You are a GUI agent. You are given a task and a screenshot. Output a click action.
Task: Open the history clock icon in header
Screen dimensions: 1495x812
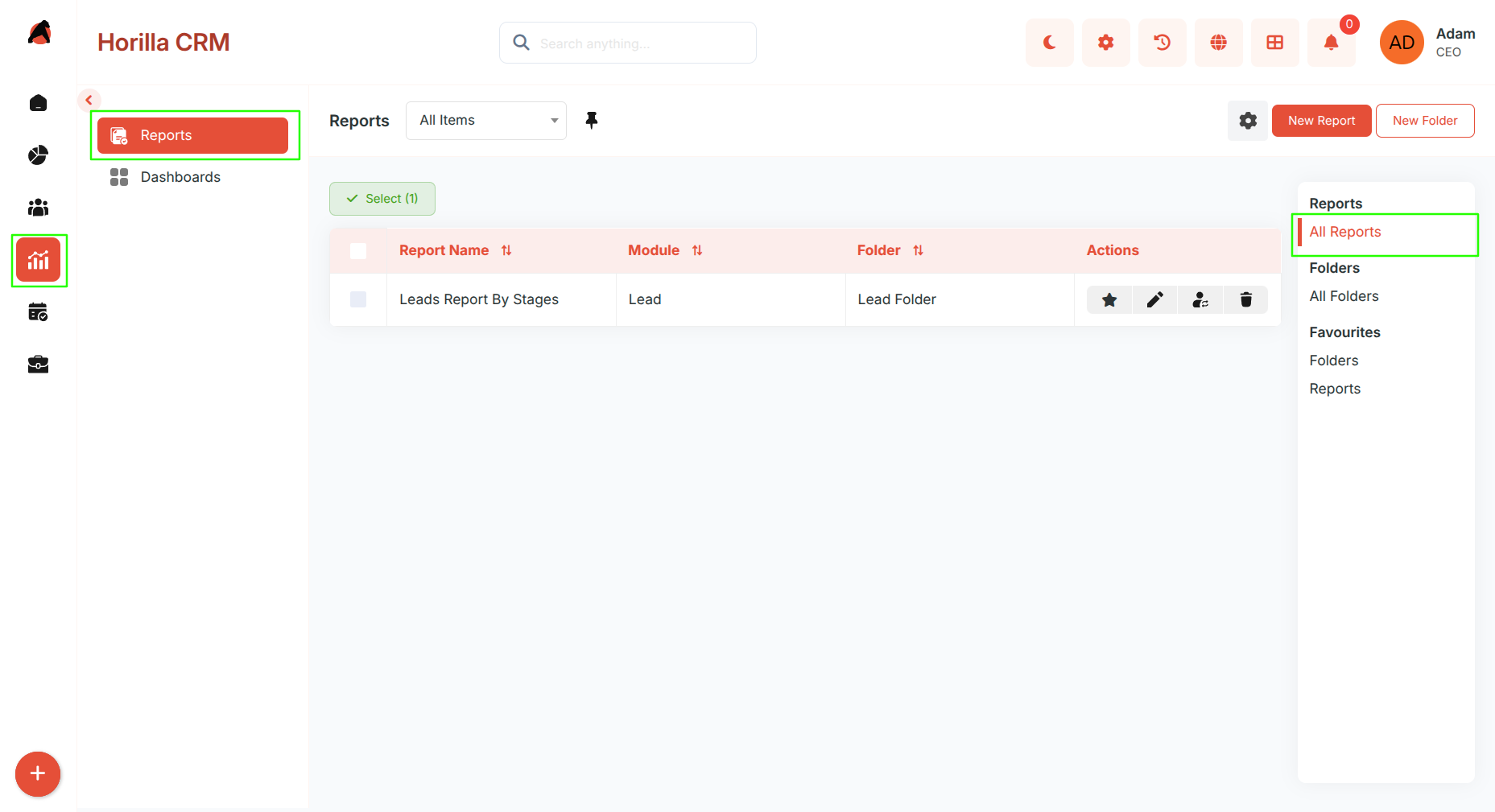pyautogui.click(x=1163, y=43)
